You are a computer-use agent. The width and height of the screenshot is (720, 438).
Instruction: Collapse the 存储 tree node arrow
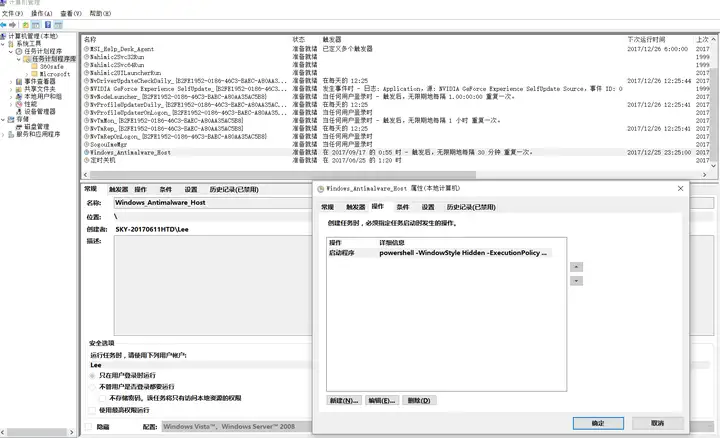click(x=3, y=119)
